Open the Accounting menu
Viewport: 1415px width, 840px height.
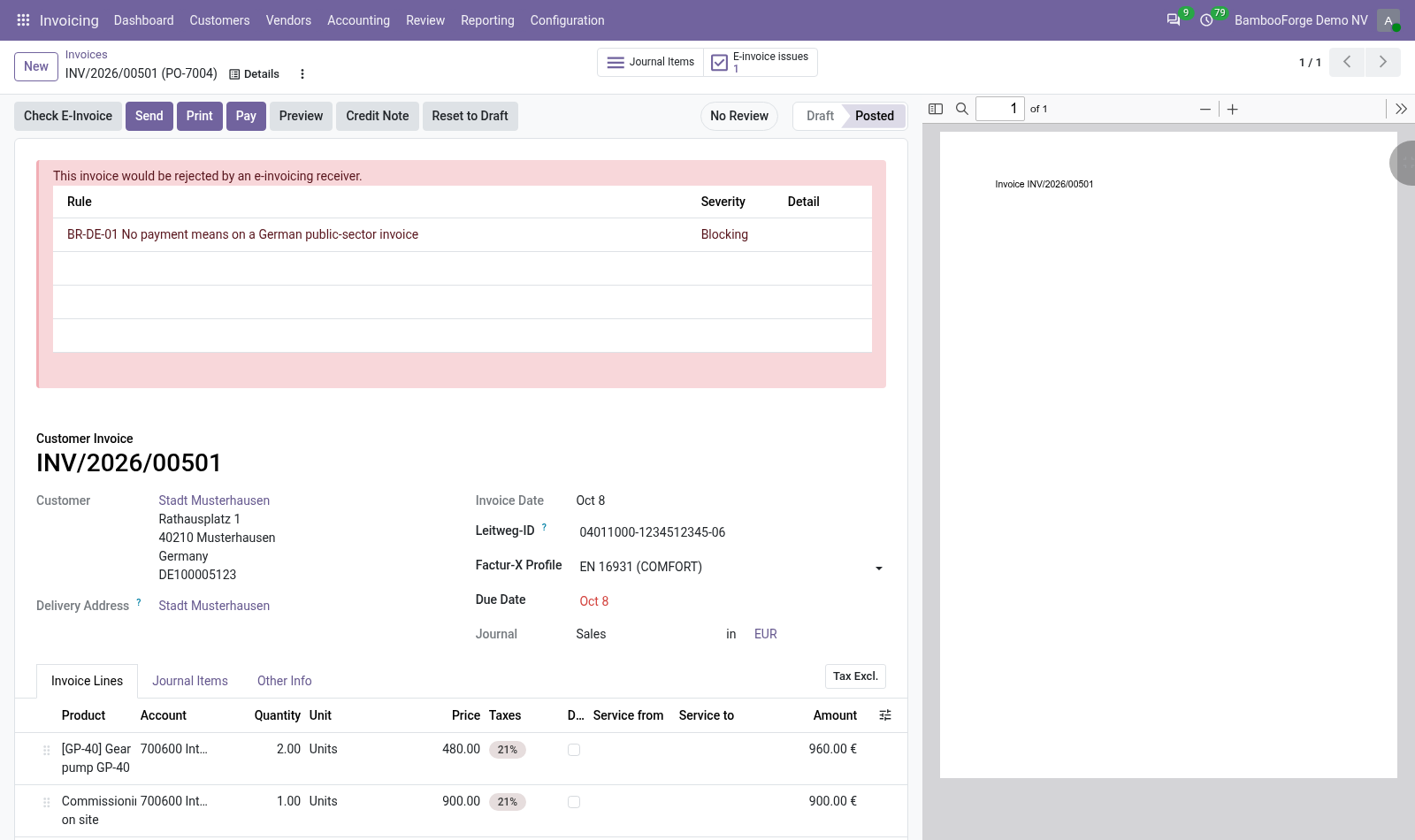pyautogui.click(x=358, y=20)
